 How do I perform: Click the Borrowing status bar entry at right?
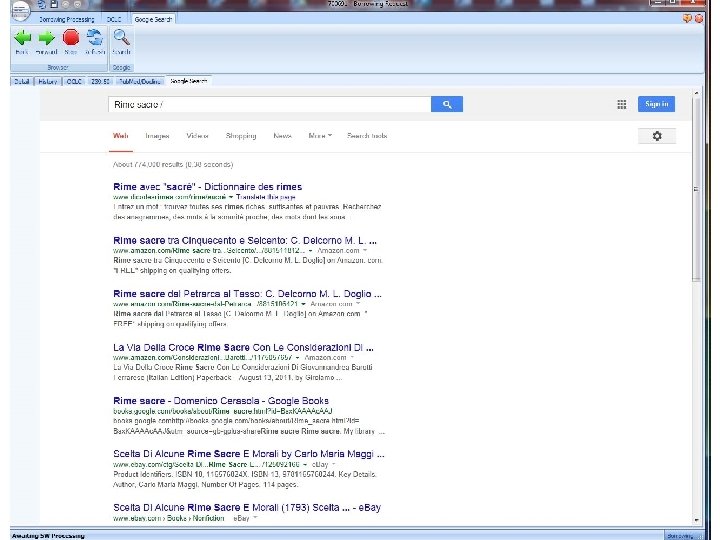(680, 536)
